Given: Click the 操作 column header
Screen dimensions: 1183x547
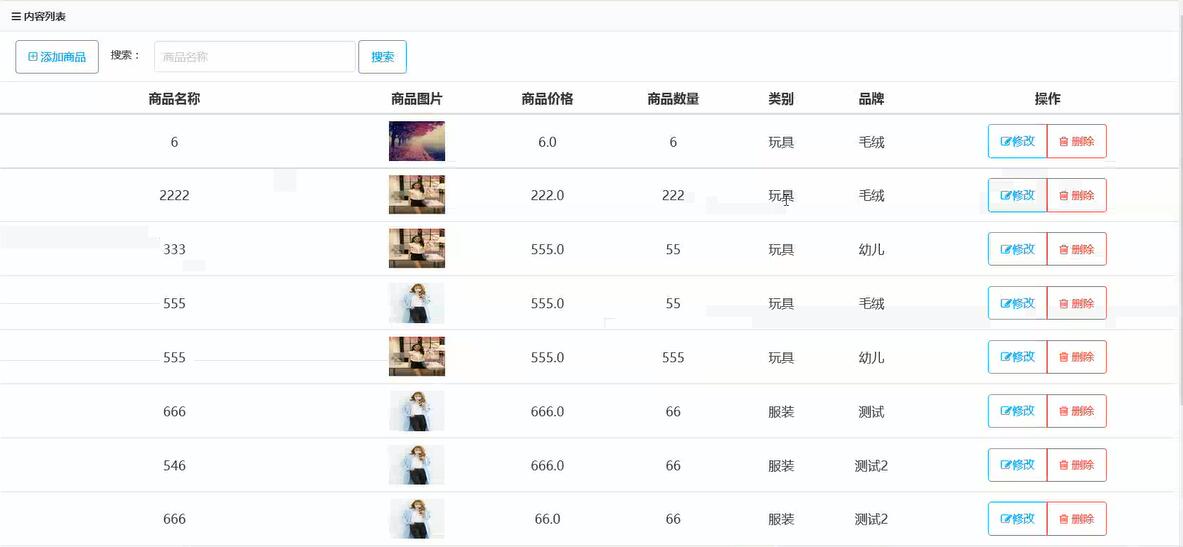Looking at the screenshot, I should coord(1047,99).
